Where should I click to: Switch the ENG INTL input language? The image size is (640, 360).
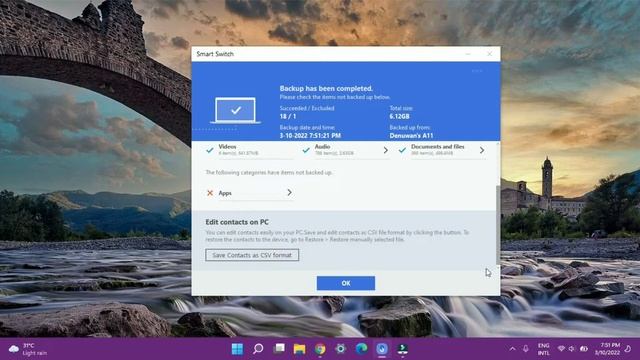click(x=543, y=349)
